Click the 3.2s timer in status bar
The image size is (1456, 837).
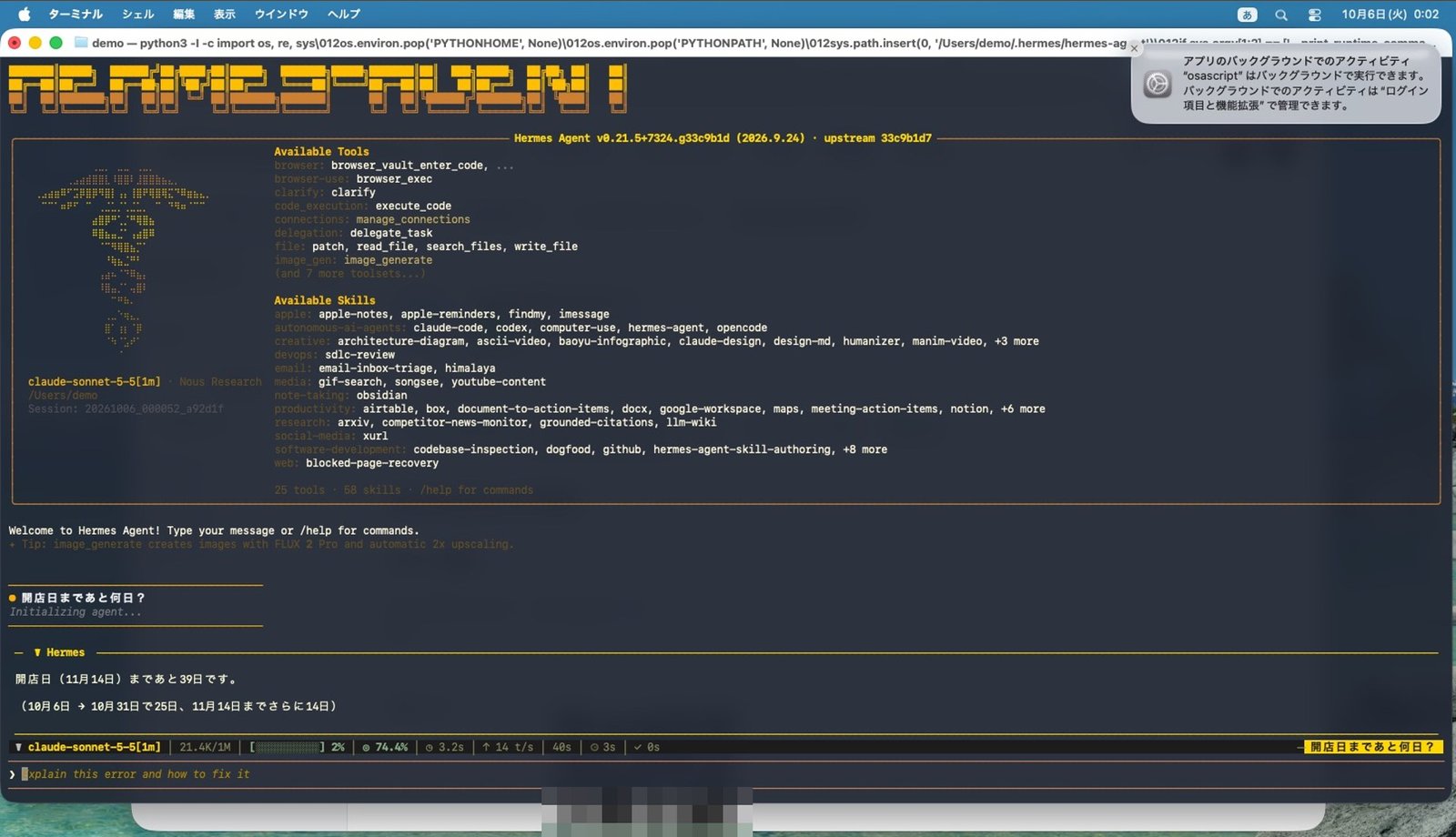point(445,747)
